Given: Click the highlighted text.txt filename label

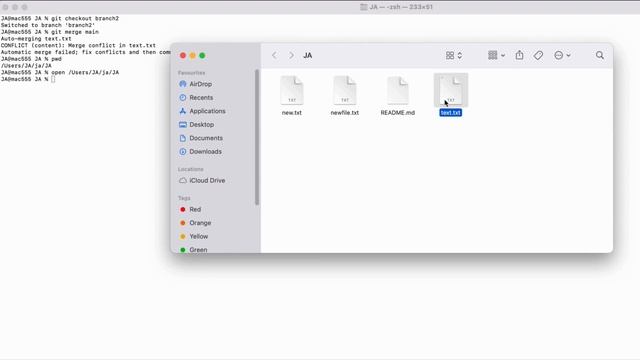Looking at the screenshot, I should point(451,113).
